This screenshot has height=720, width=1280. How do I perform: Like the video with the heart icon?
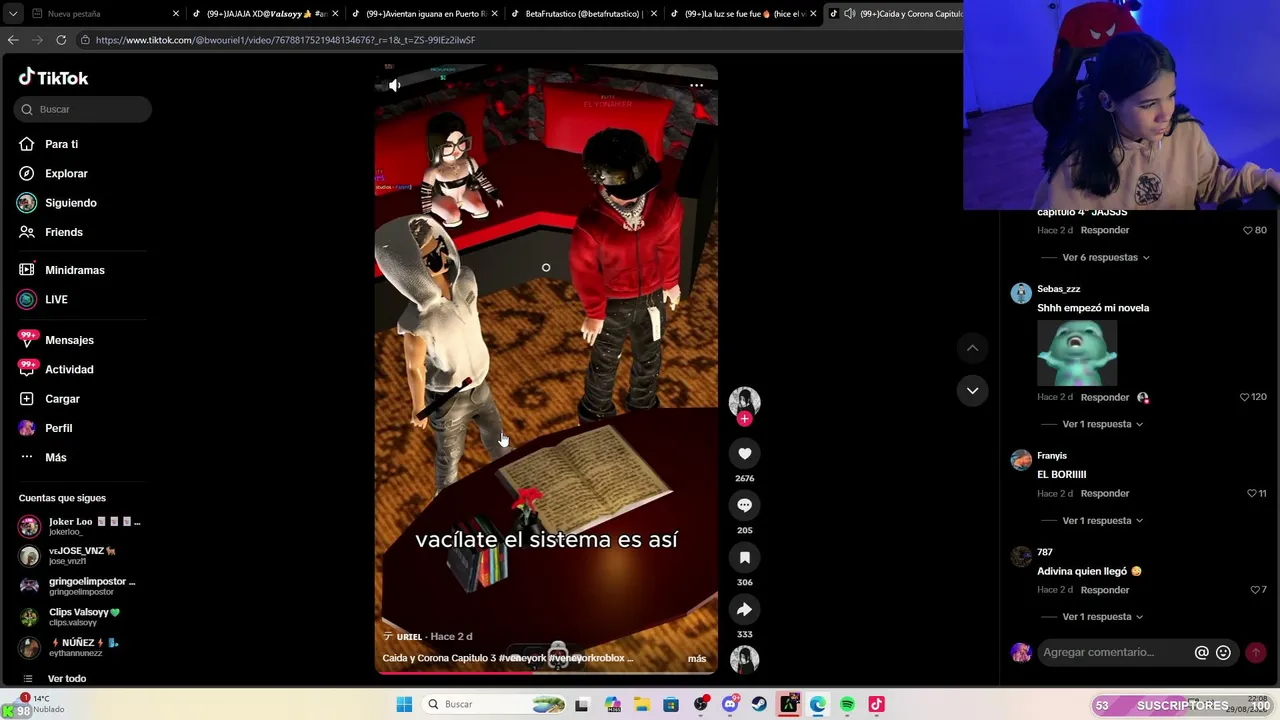(744, 454)
